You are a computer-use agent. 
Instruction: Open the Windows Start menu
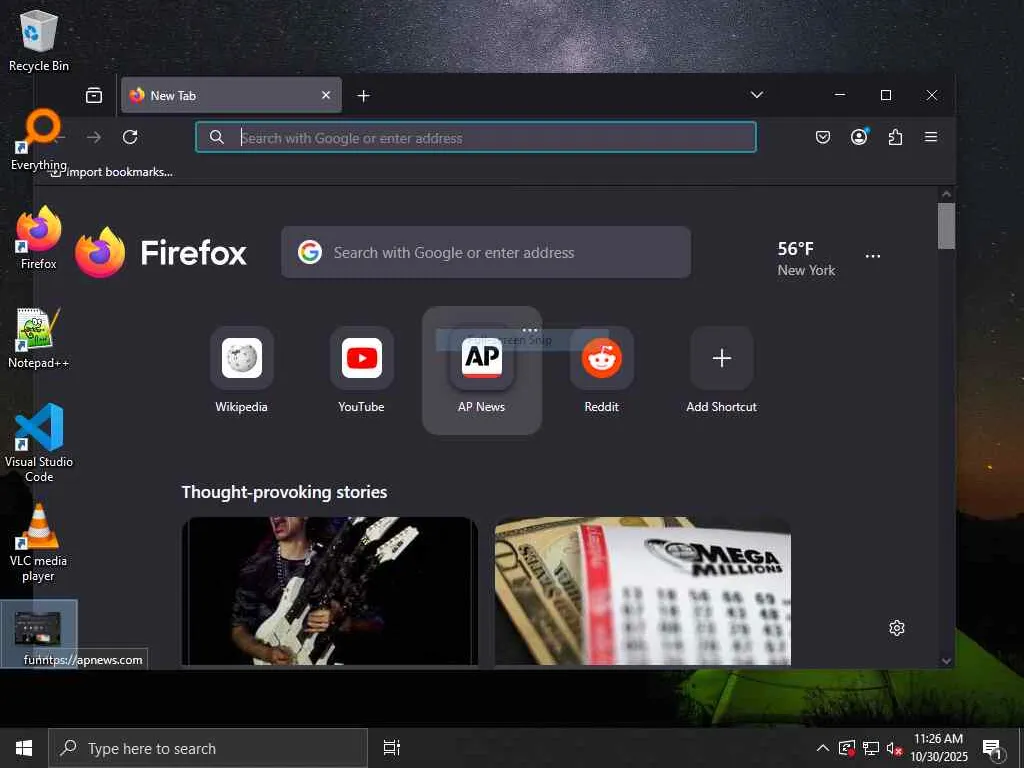[x=24, y=748]
